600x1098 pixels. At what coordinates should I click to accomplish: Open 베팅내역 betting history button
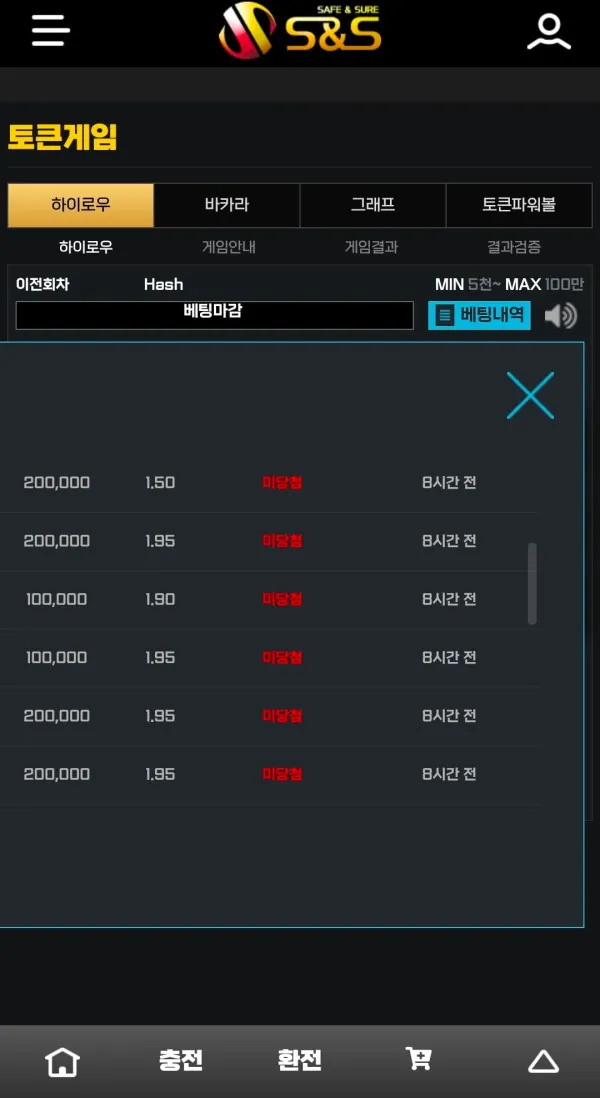pos(479,315)
